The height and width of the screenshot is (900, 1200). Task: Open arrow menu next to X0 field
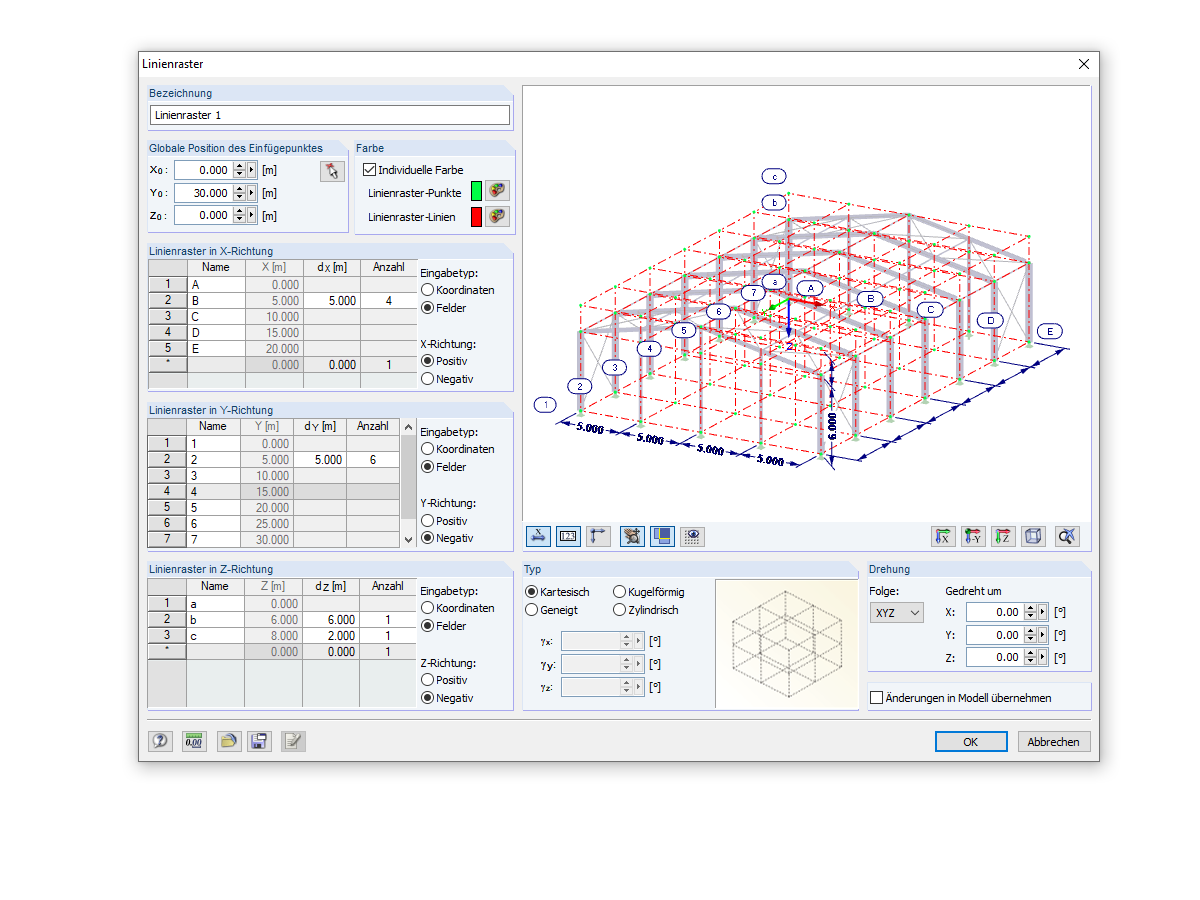pyautogui.click(x=251, y=170)
